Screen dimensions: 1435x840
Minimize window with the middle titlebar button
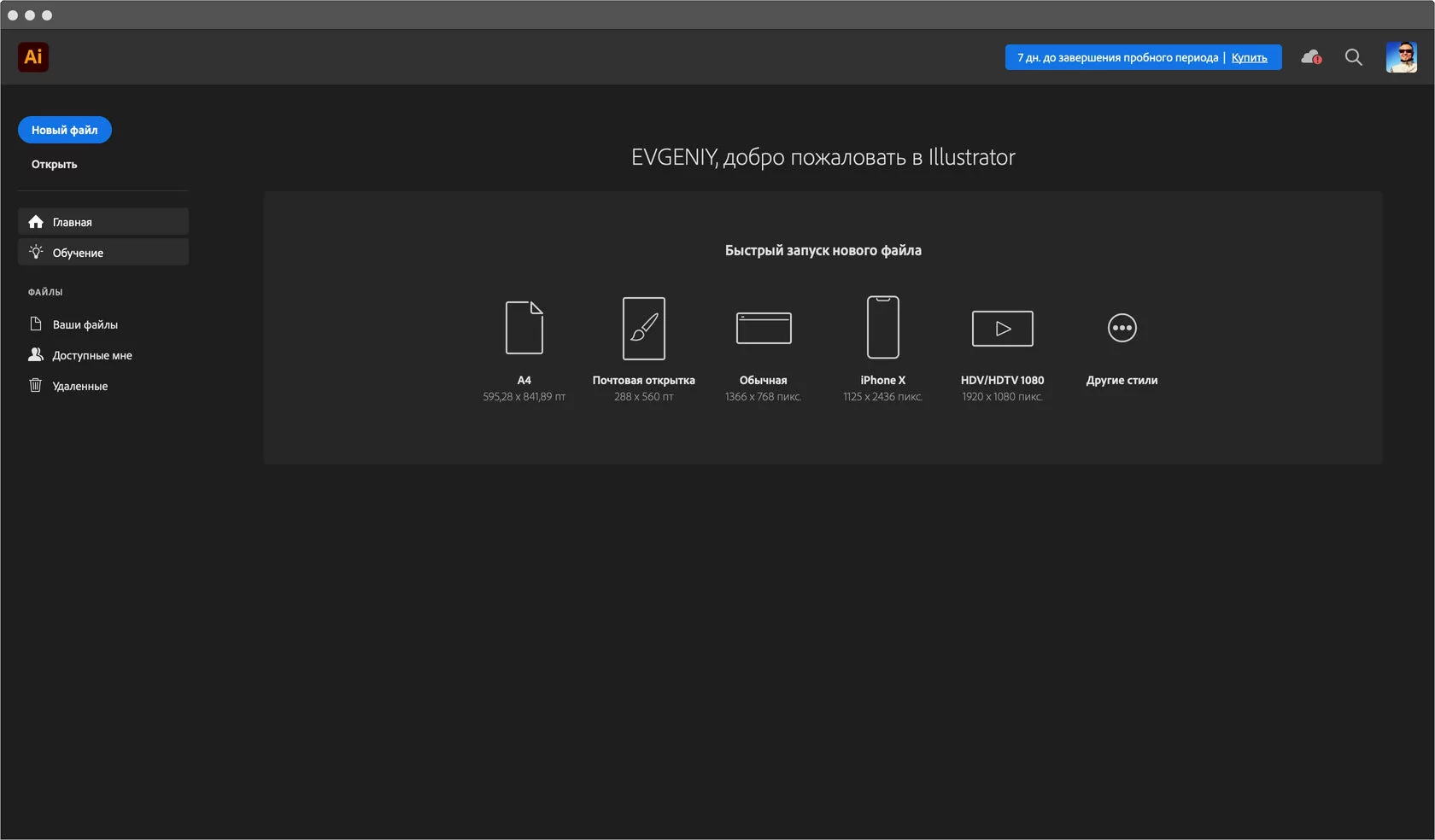(x=30, y=15)
